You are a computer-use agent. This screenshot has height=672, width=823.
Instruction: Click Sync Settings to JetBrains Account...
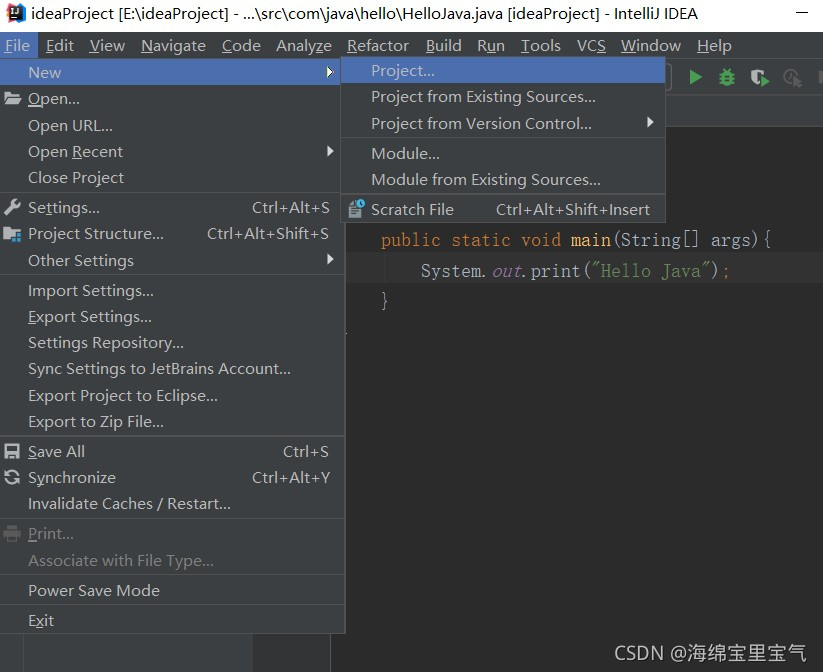coord(172,369)
